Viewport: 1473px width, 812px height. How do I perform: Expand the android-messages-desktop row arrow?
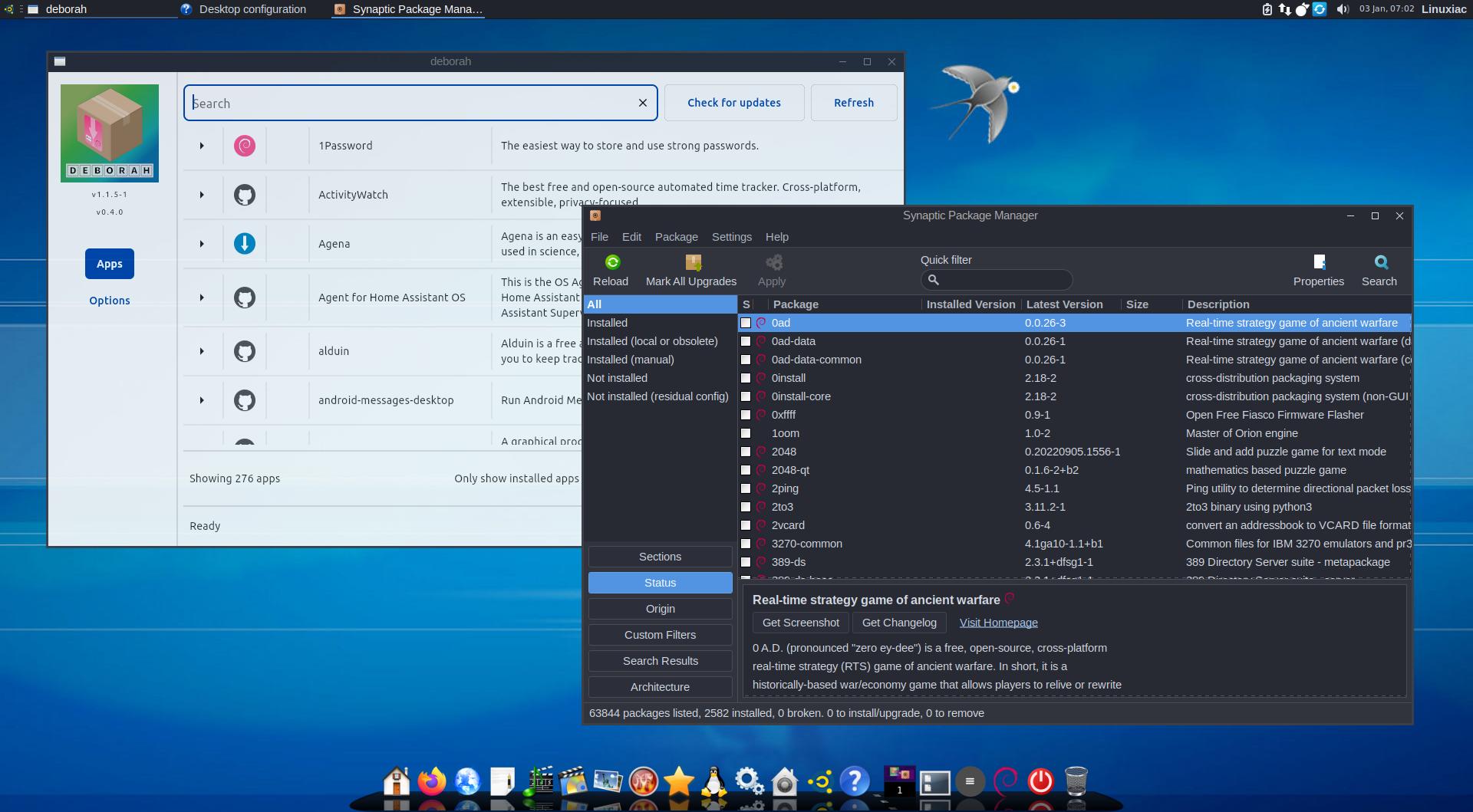(x=202, y=400)
